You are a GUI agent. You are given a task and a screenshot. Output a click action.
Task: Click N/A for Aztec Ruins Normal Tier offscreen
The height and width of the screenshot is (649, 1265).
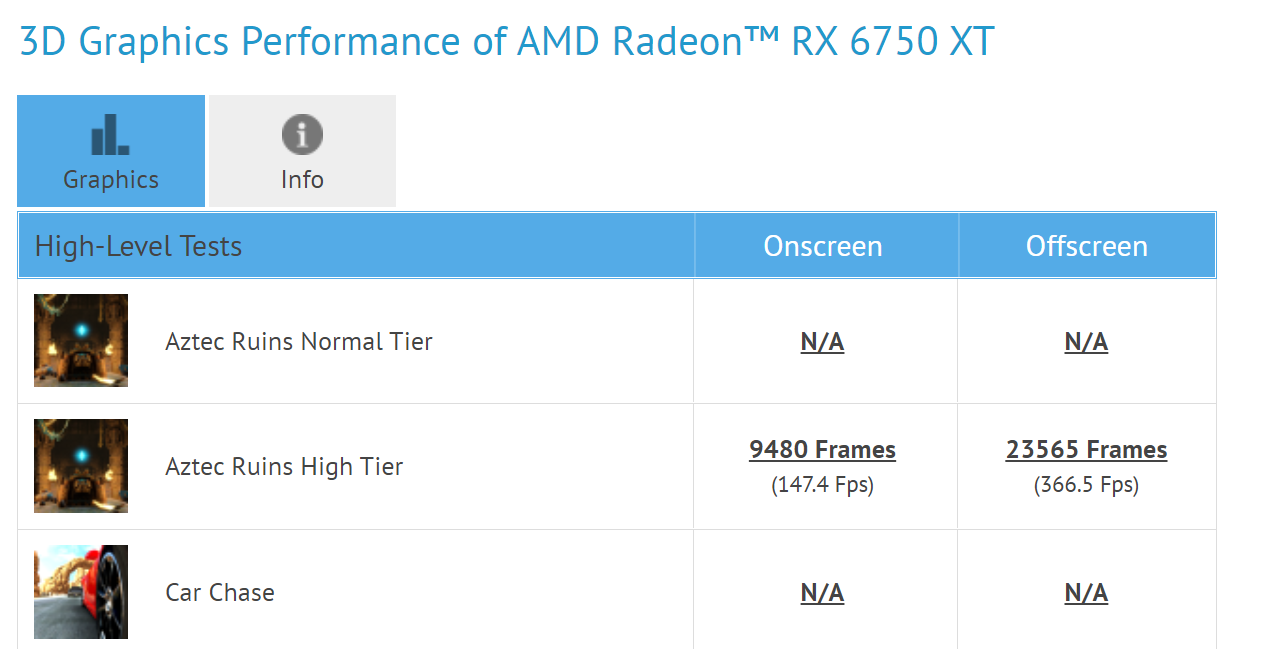pos(1086,341)
